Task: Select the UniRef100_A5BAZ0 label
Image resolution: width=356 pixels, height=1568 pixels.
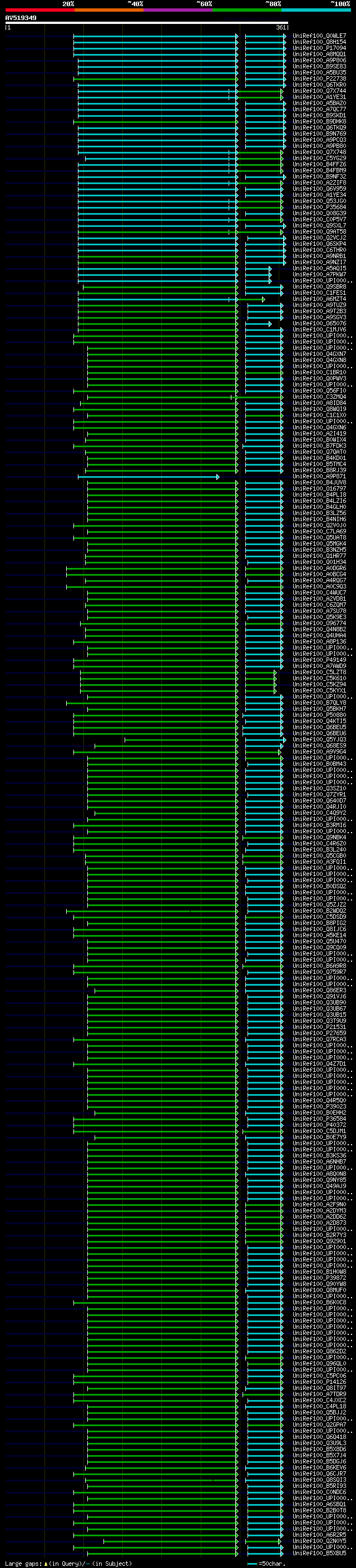Action: (x=319, y=103)
